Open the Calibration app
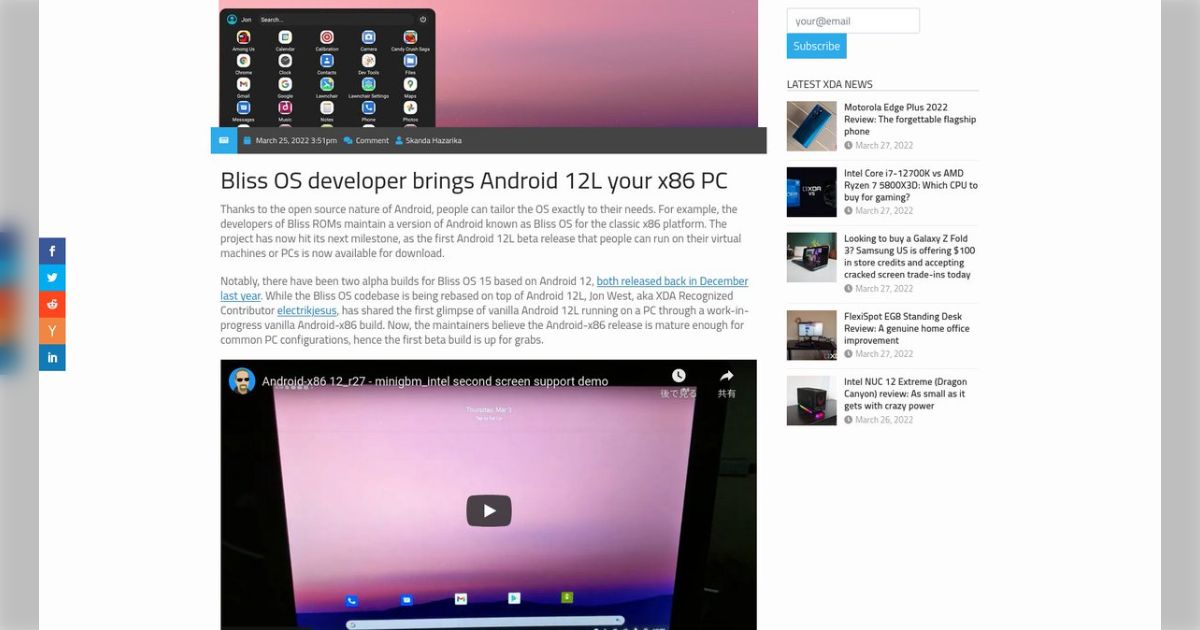This screenshot has height=630, width=1200. 327,38
